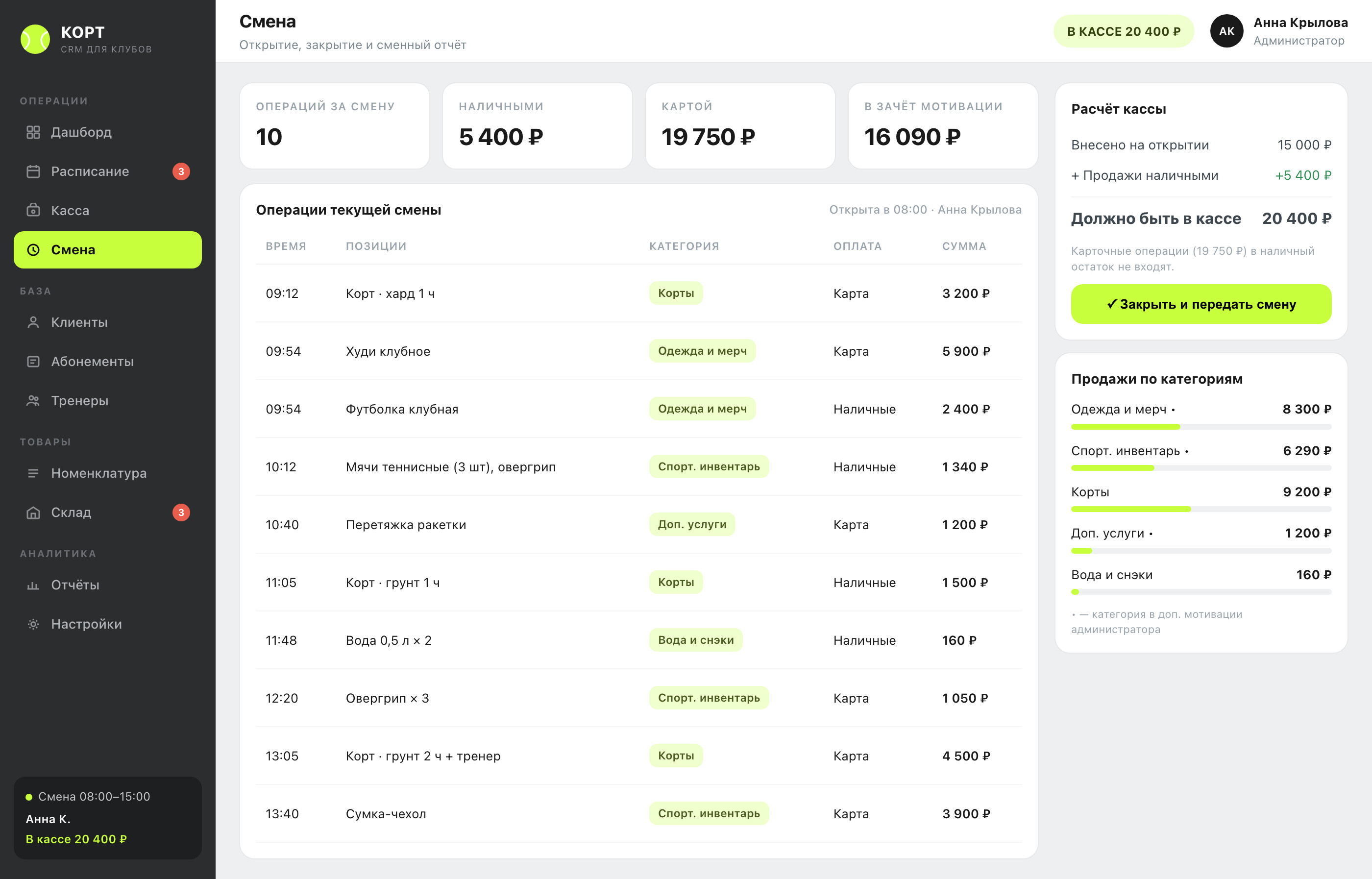Click the Расписание calendar icon
The width and height of the screenshot is (1372, 879).
click(33, 172)
